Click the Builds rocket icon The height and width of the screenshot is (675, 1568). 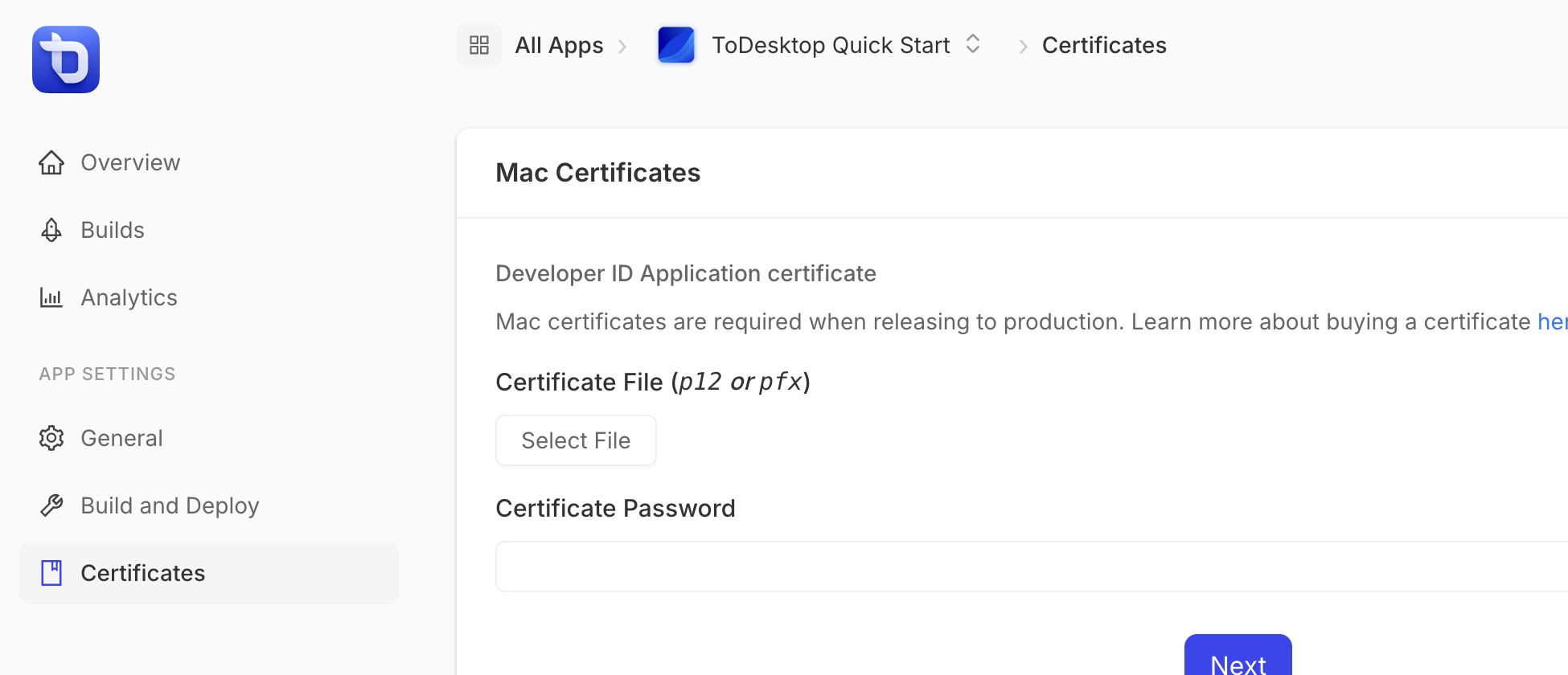coord(51,230)
